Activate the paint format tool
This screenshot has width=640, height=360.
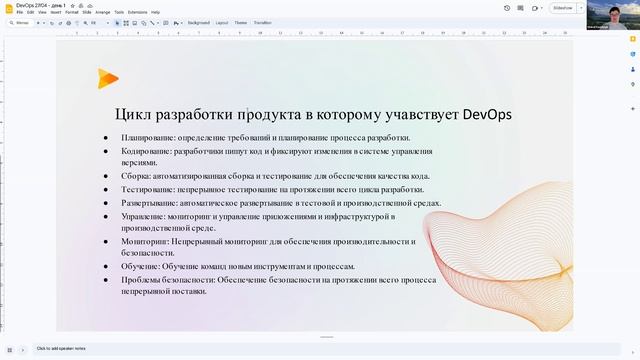point(77,23)
